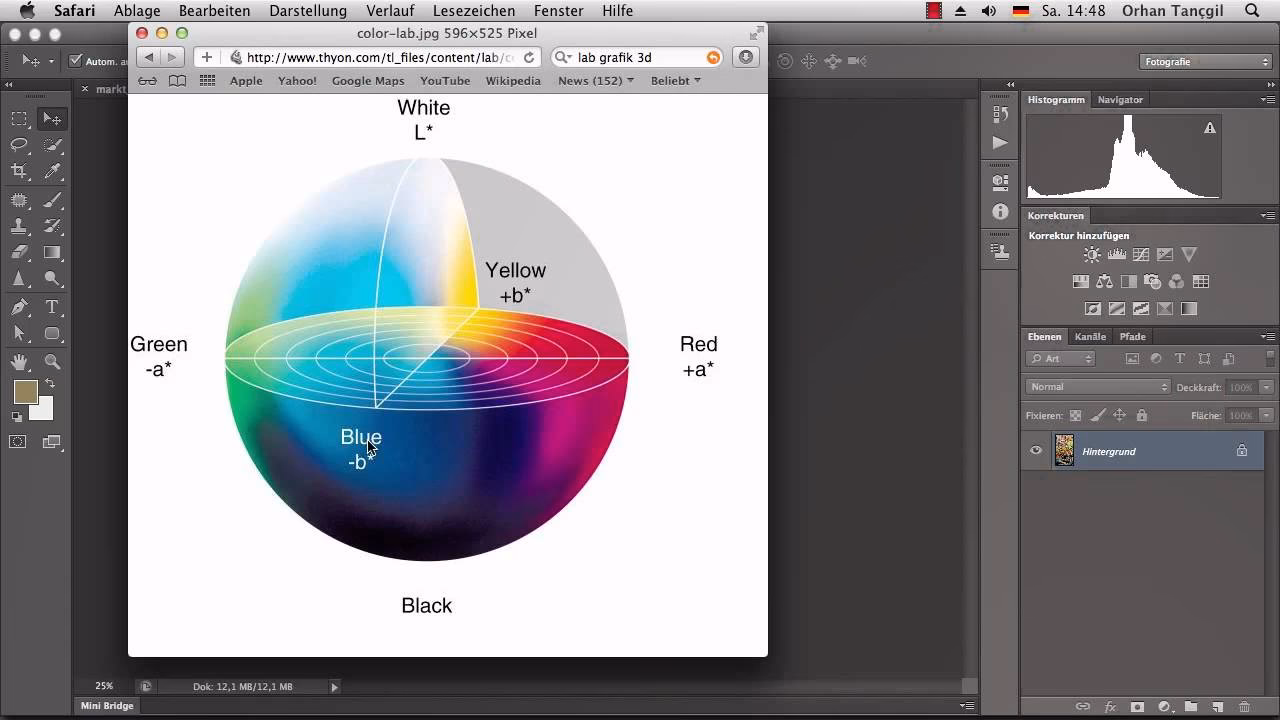Open the Bearbeiten menu
Screen dimensions: 1280x720
click(214, 11)
